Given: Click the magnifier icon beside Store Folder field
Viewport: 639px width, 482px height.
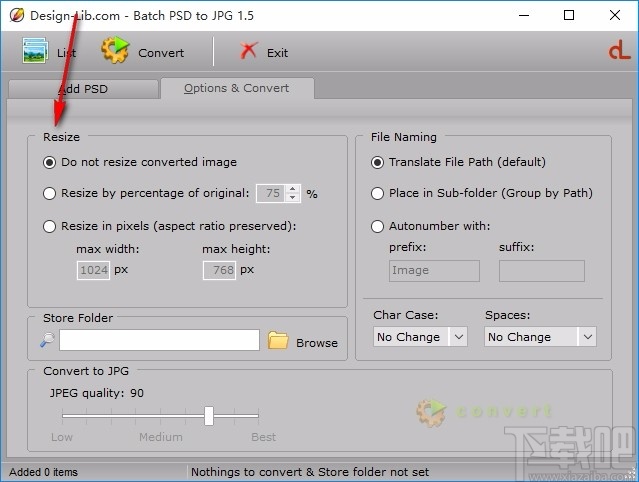Looking at the screenshot, I should 47,340.
